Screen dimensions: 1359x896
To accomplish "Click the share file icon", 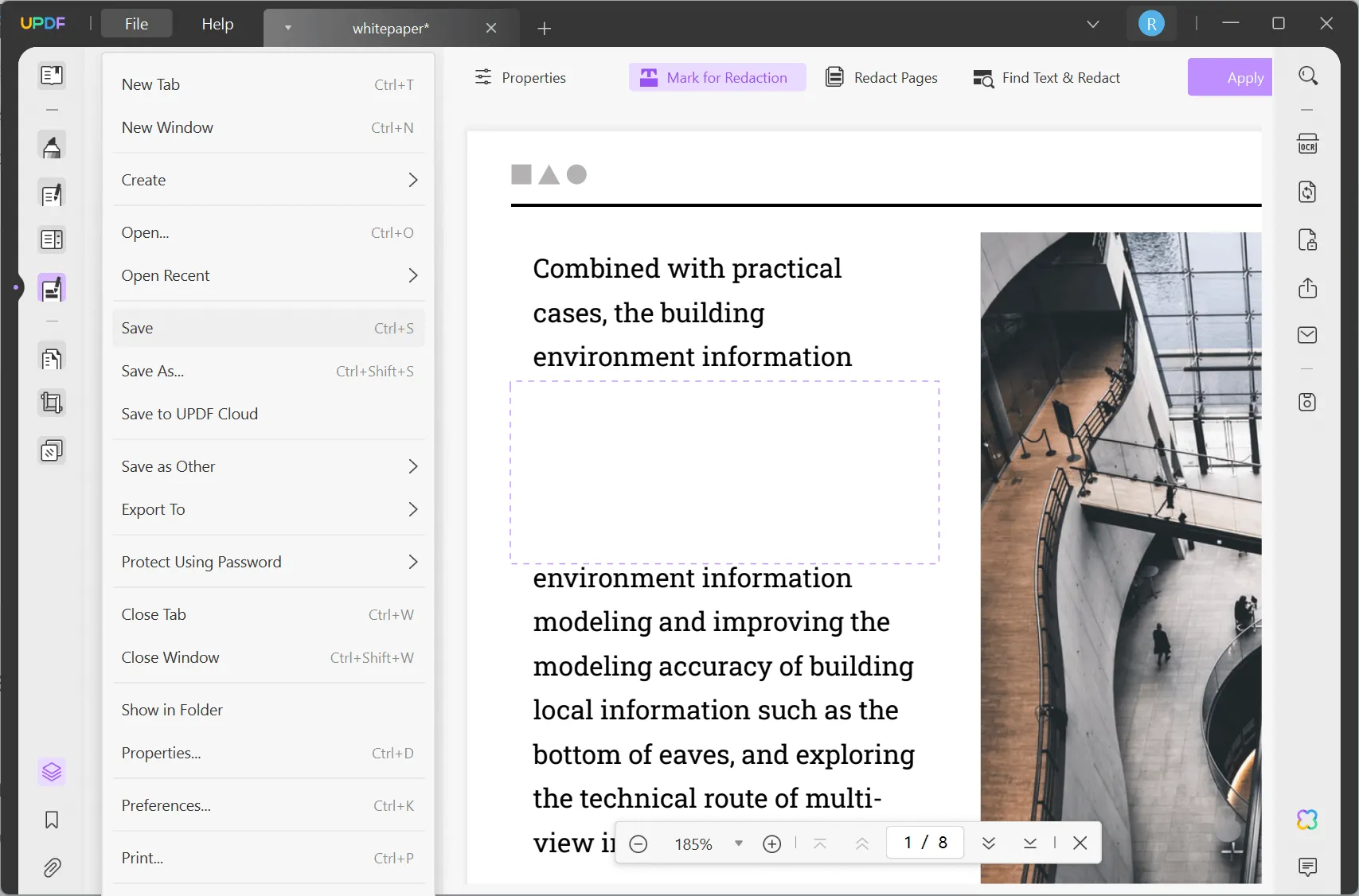I will pos(1307,288).
